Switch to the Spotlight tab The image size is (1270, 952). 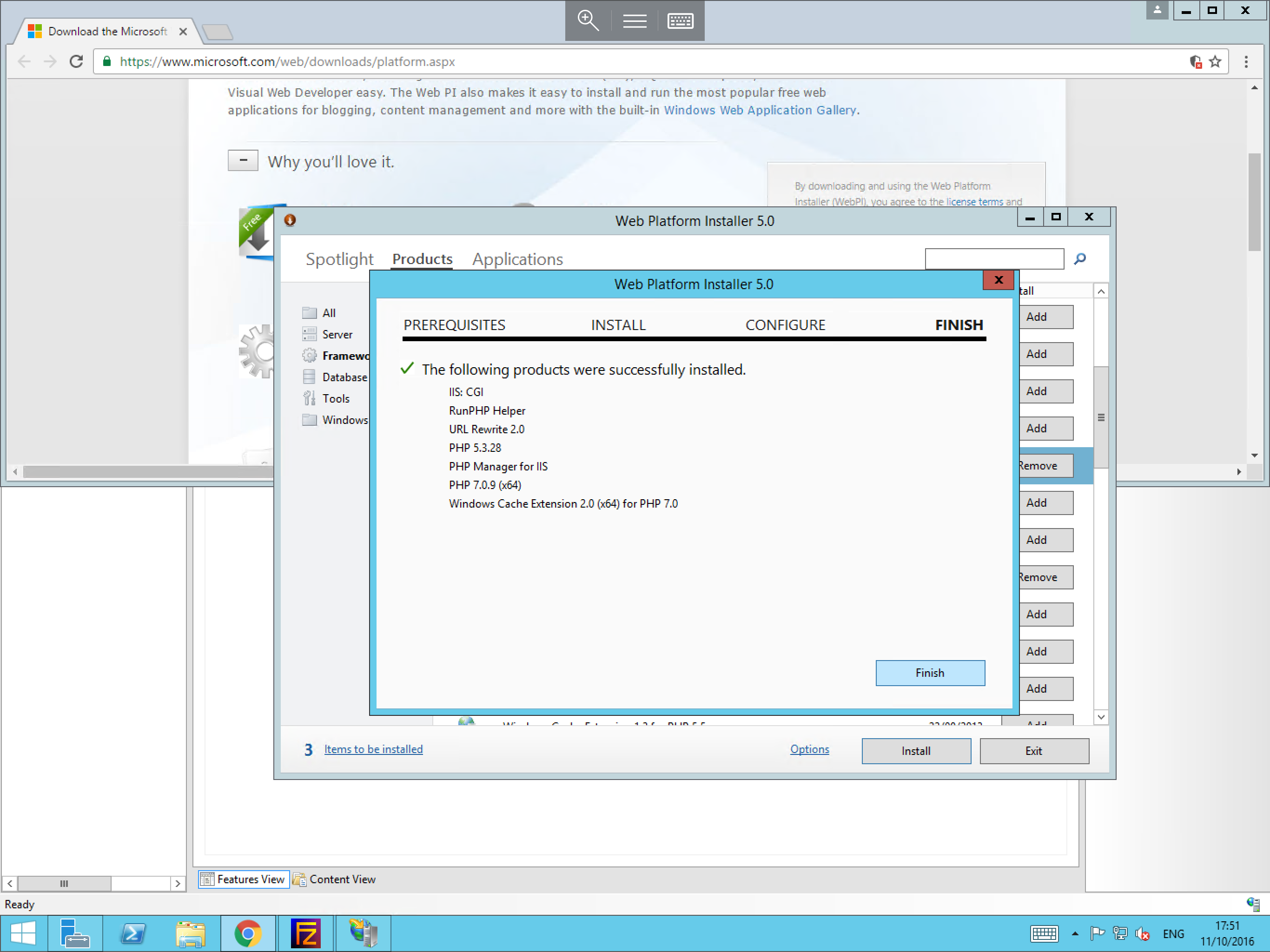[339, 259]
